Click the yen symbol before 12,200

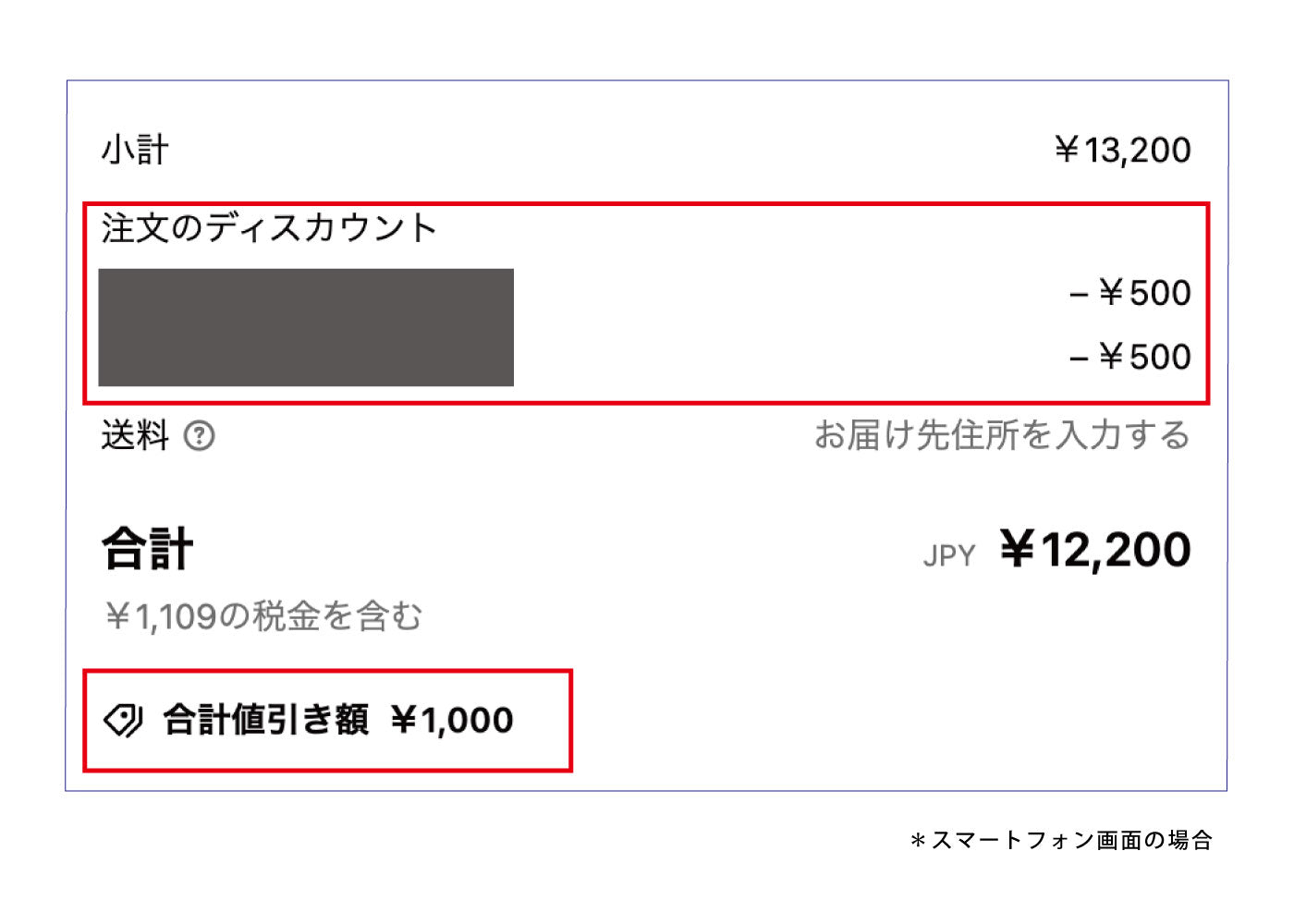coord(1017,550)
